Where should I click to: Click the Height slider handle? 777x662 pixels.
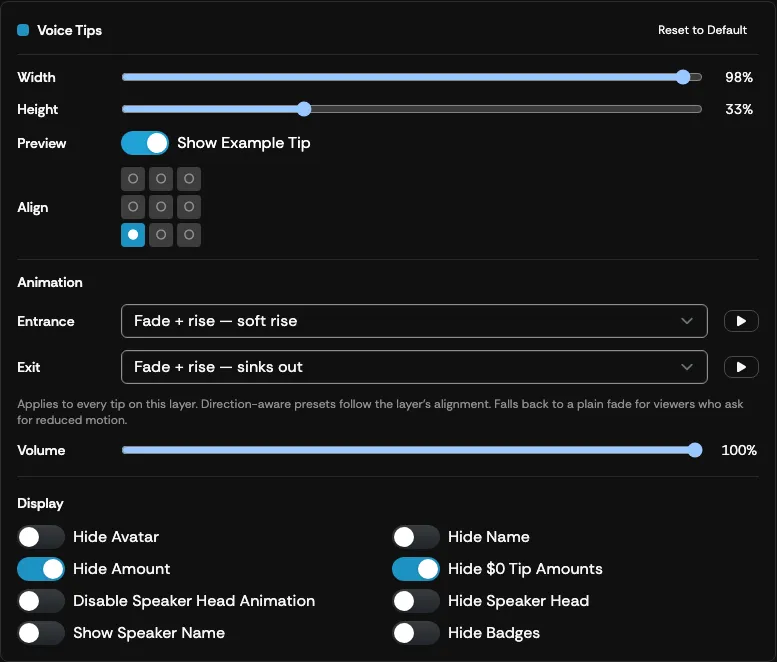pyautogui.click(x=304, y=109)
